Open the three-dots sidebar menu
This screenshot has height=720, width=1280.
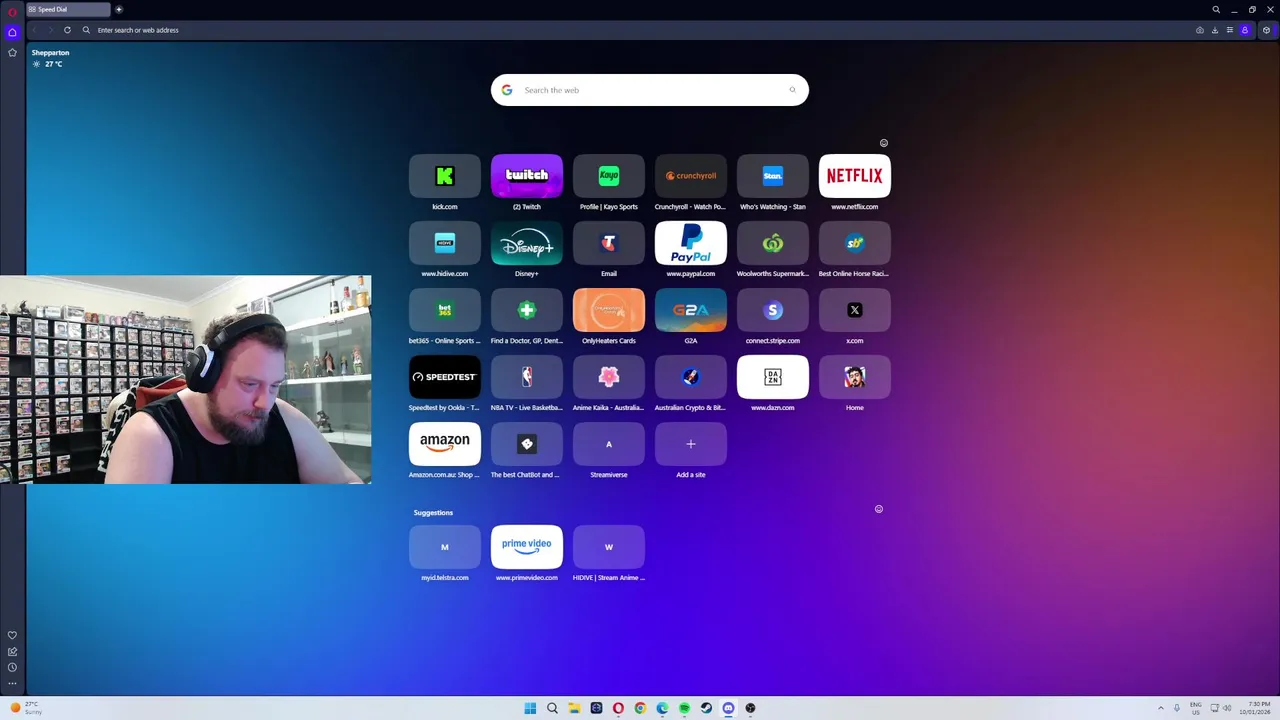coord(12,683)
